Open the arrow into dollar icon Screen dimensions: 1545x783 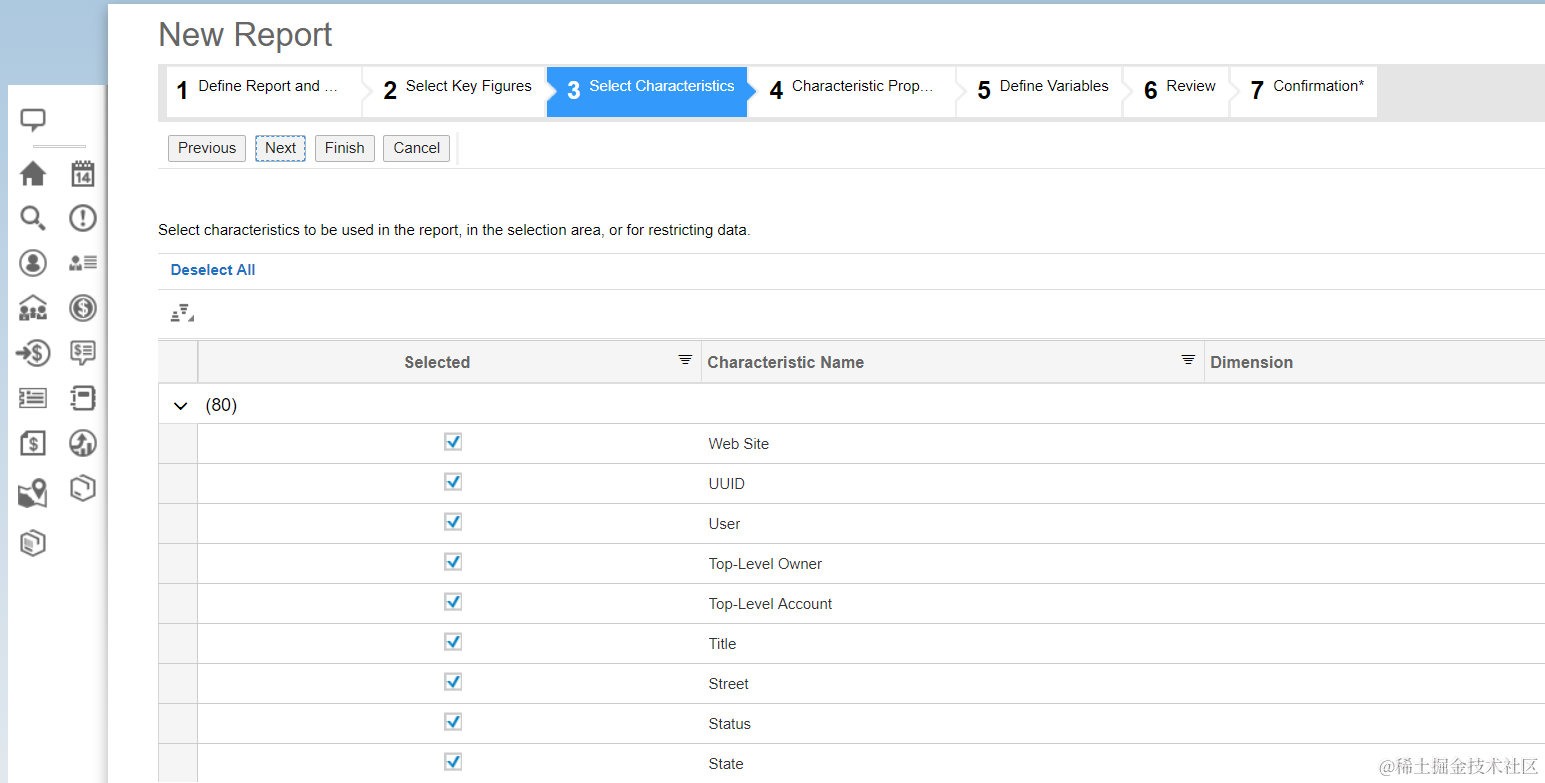point(33,352)
